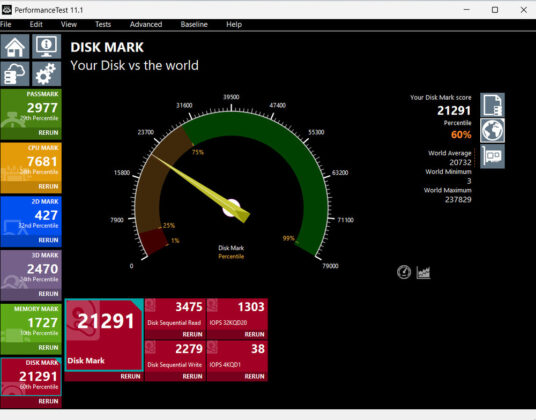Viewport: 536px width, 420px height.
Task: Open the Baseline menu
Action: click(194, 25)
